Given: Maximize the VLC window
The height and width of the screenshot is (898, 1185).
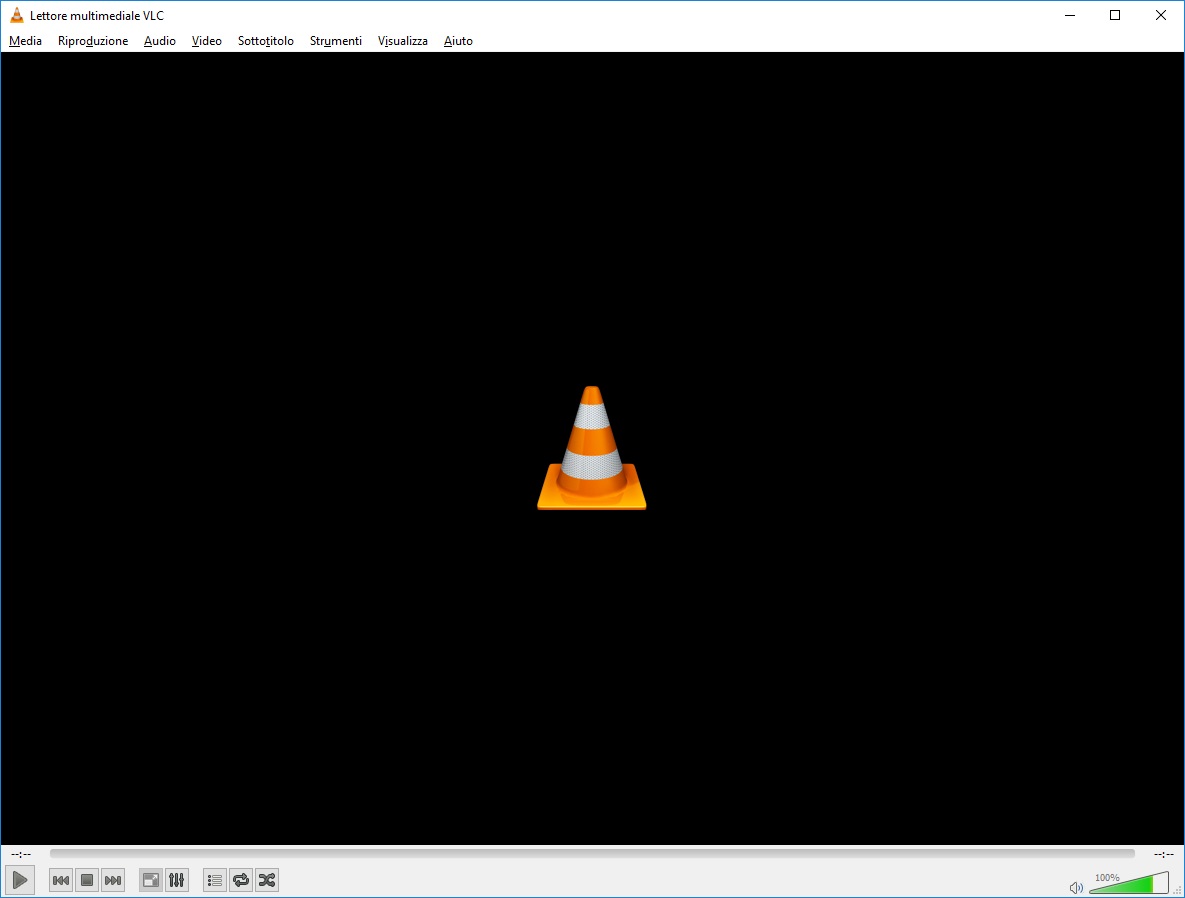Looking at the screenshot, I should coord(1115,15).
